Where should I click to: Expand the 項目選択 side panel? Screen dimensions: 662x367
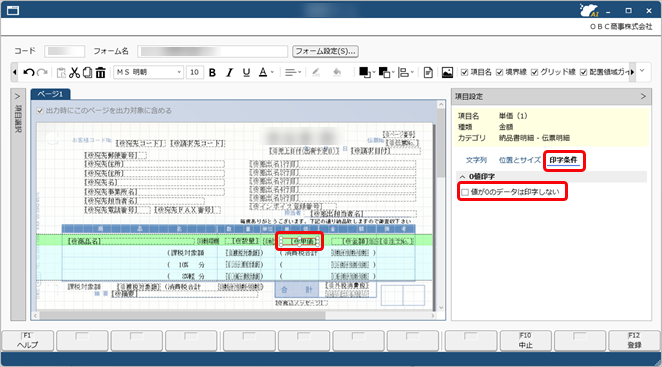[17, 96]
